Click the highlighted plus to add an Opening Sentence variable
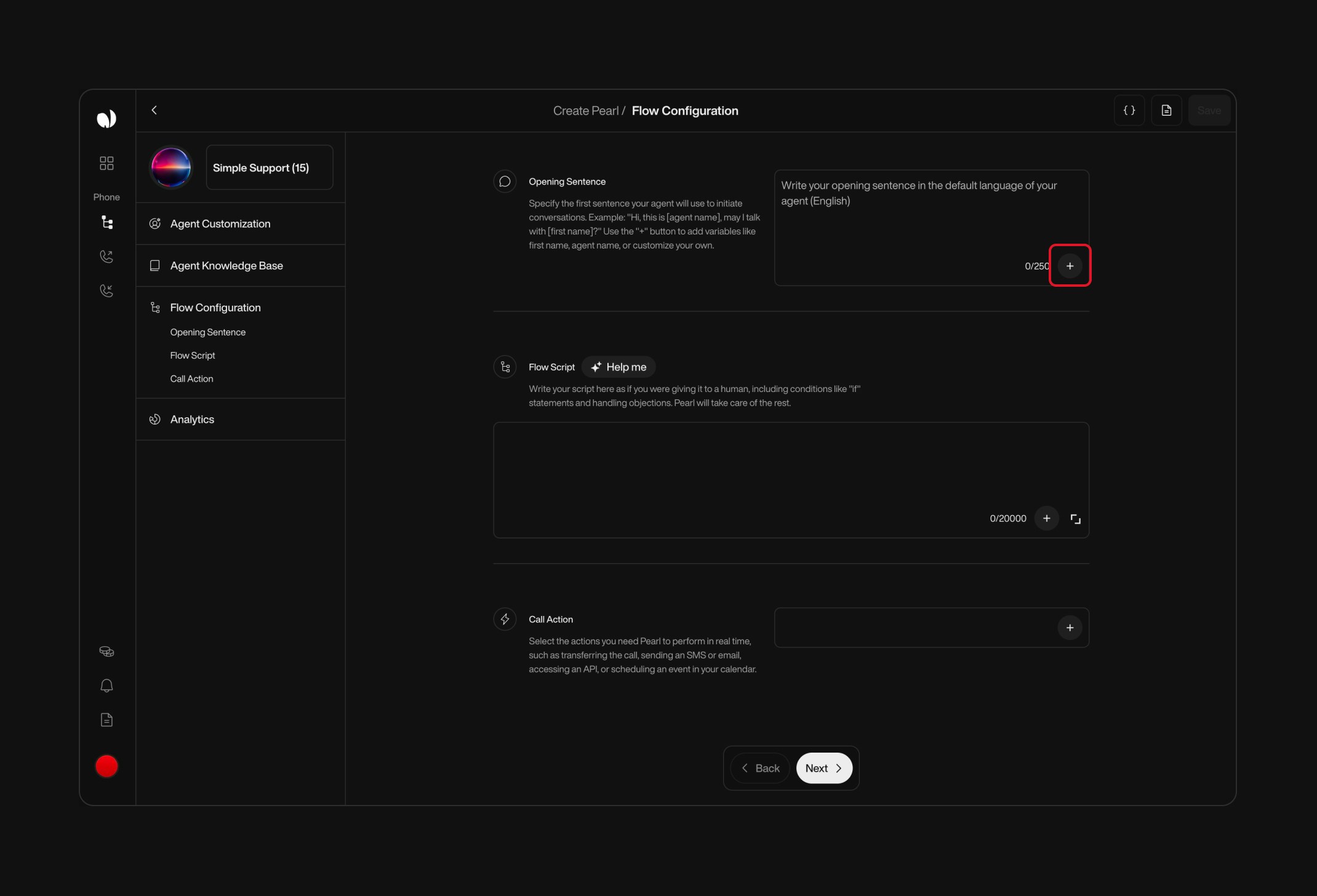The width and height of the screenshot is (1317, 896). tap(1070, 265)
